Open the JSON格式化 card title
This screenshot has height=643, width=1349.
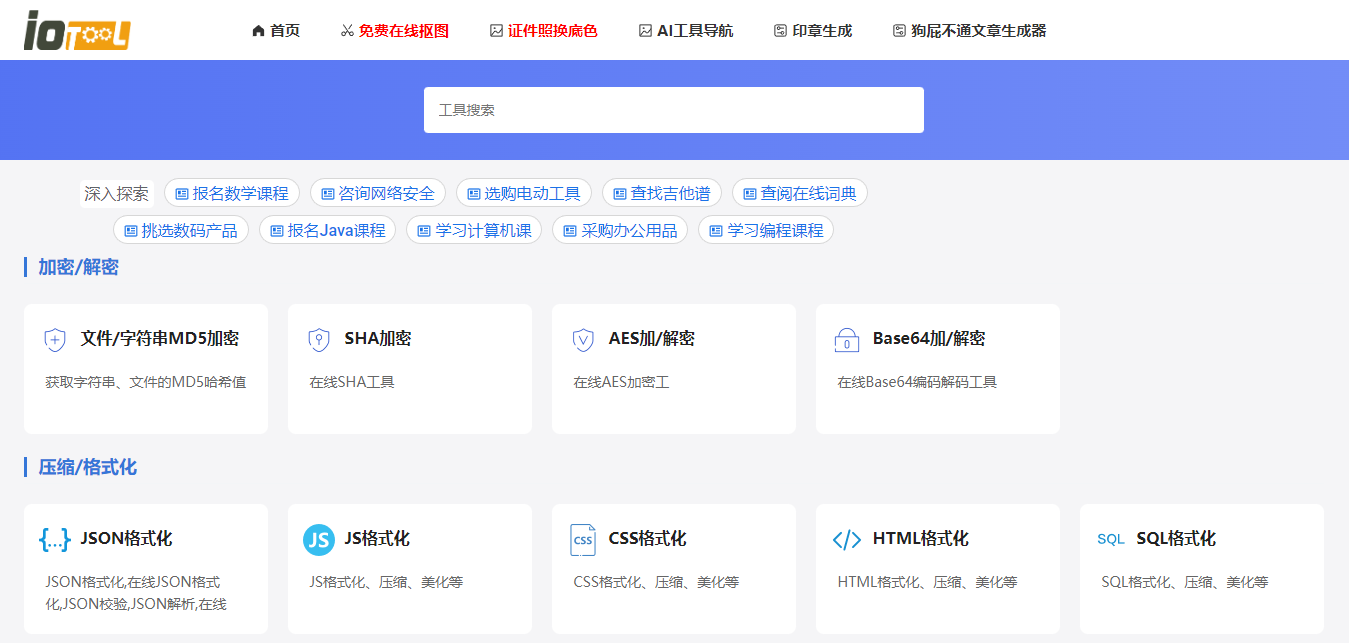[x=127, y=539]
